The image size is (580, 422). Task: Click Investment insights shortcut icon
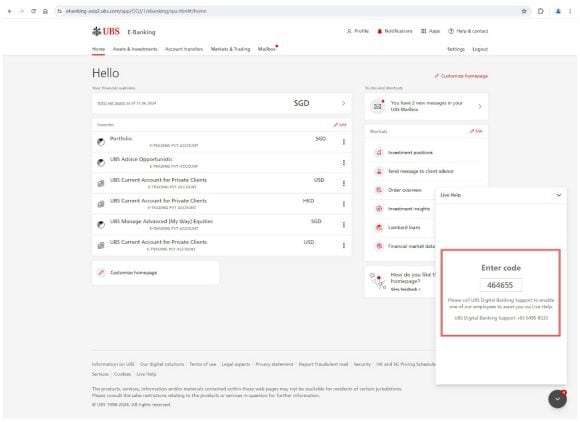coord(379,209)
